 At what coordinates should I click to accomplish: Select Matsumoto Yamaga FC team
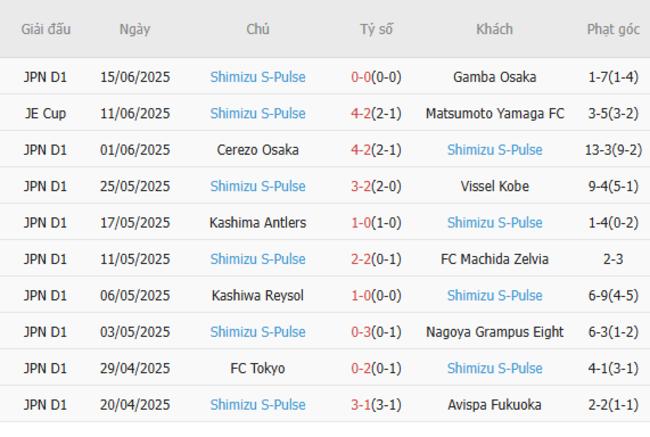pos(494,113)
